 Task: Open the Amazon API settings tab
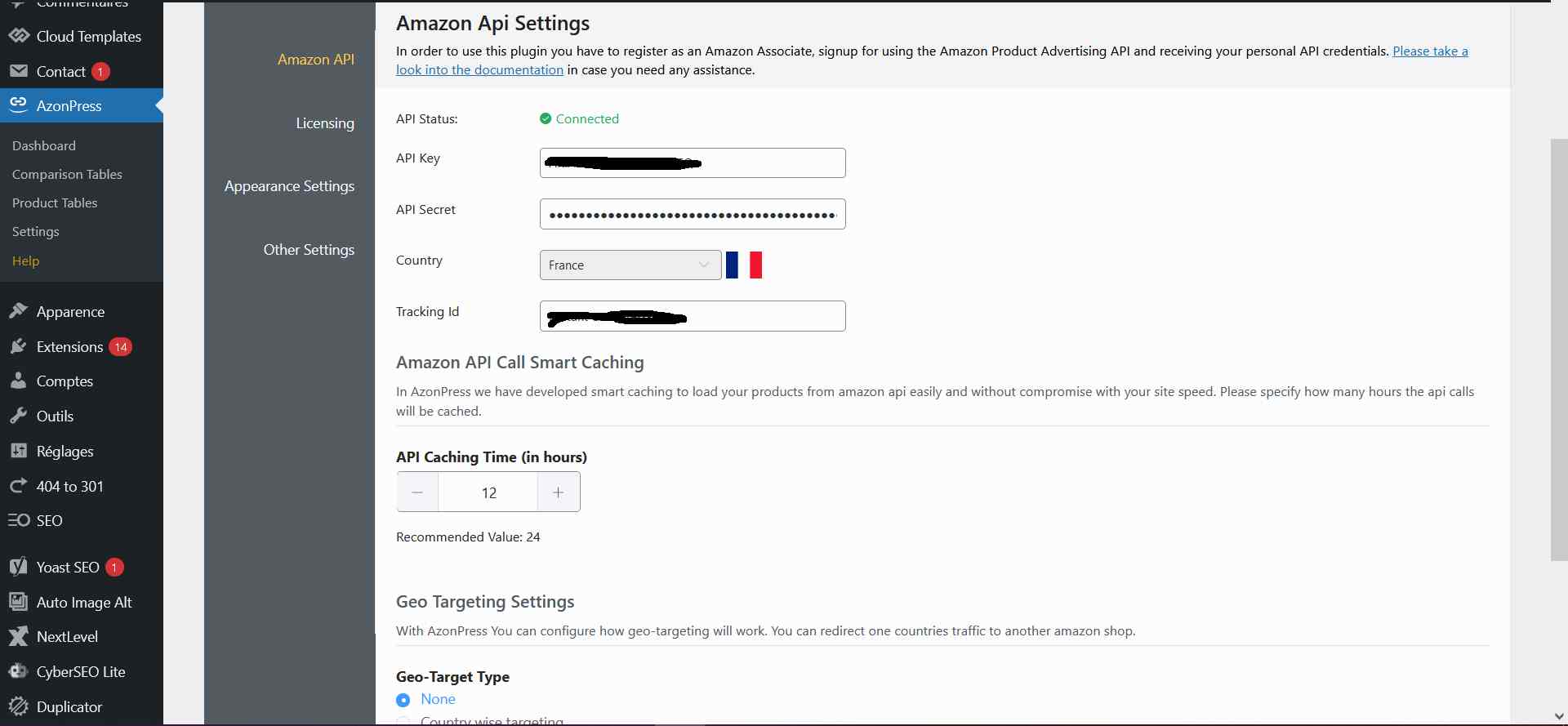pyautogui.click(x=316, y=59)
